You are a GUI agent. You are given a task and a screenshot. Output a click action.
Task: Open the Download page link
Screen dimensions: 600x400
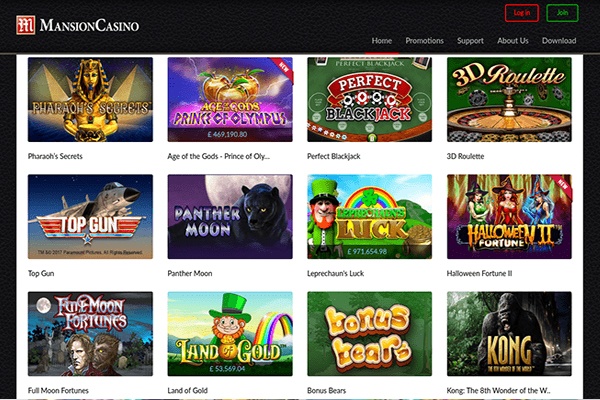pos(559,41)
